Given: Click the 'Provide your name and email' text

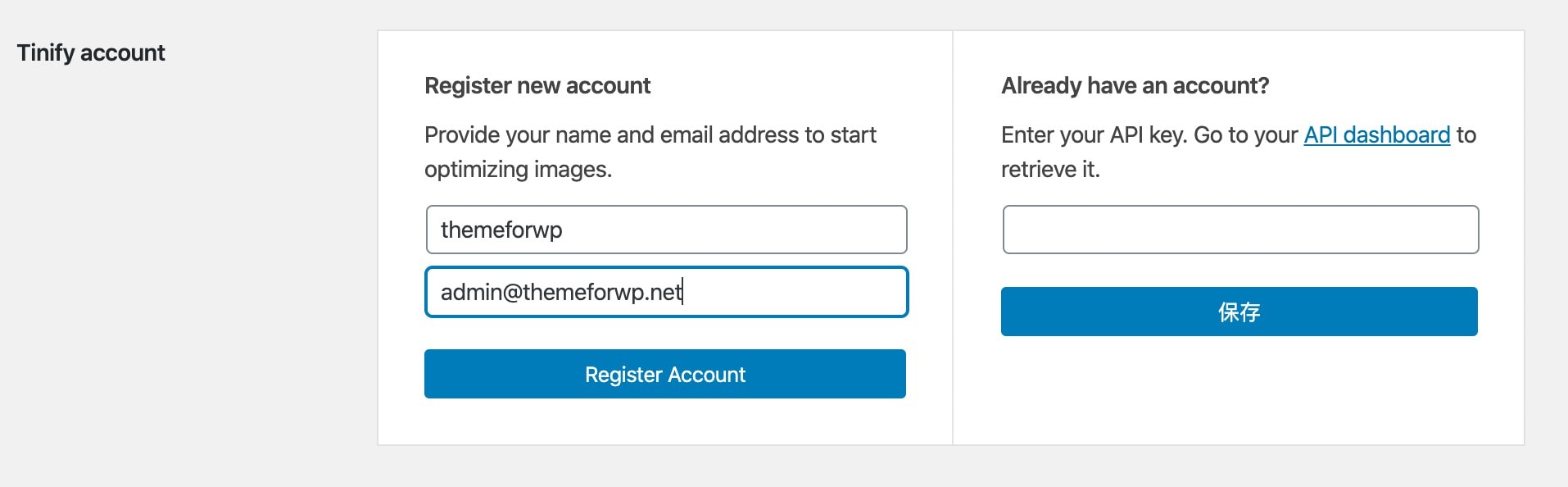Looking at the screenshot, I should point(573,134).
